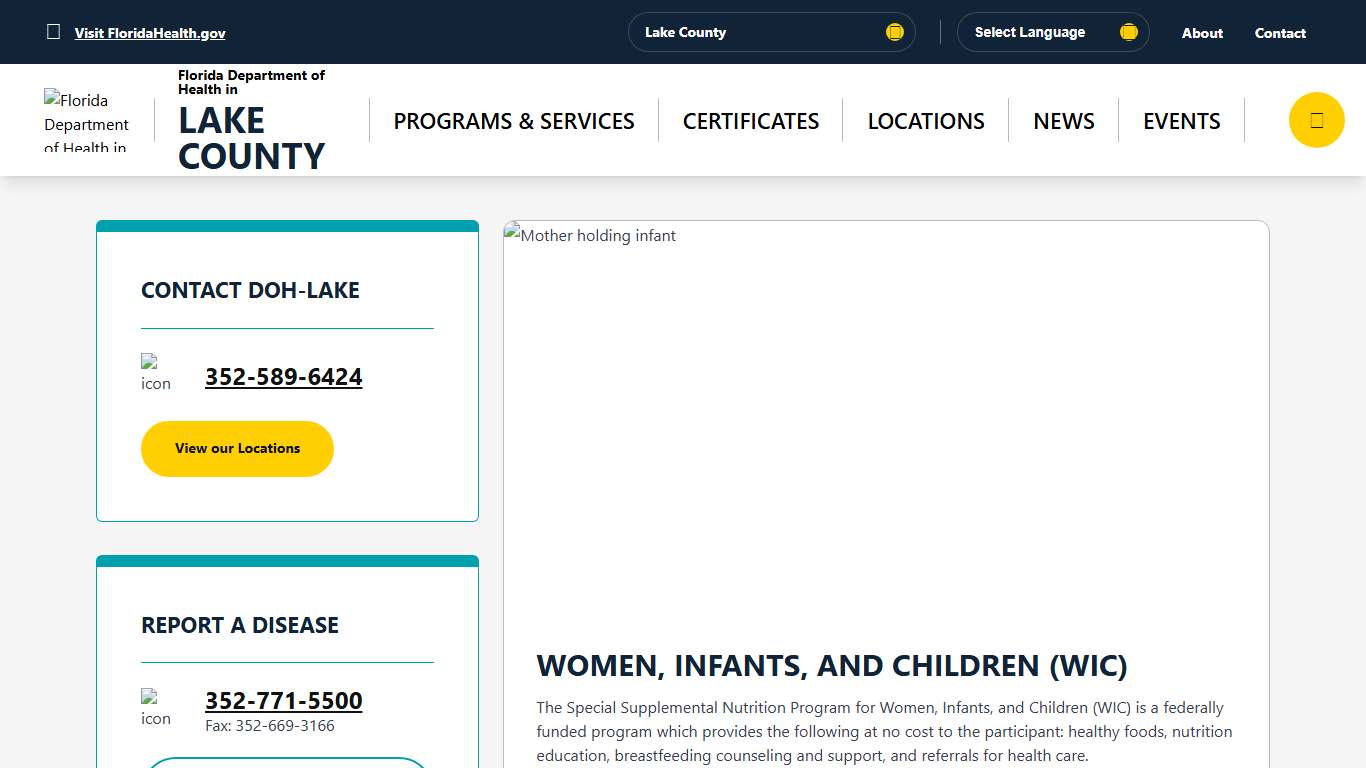Open the Contact page from top navigation
Screen dimensions: 1366x768
pos(1280,32)
